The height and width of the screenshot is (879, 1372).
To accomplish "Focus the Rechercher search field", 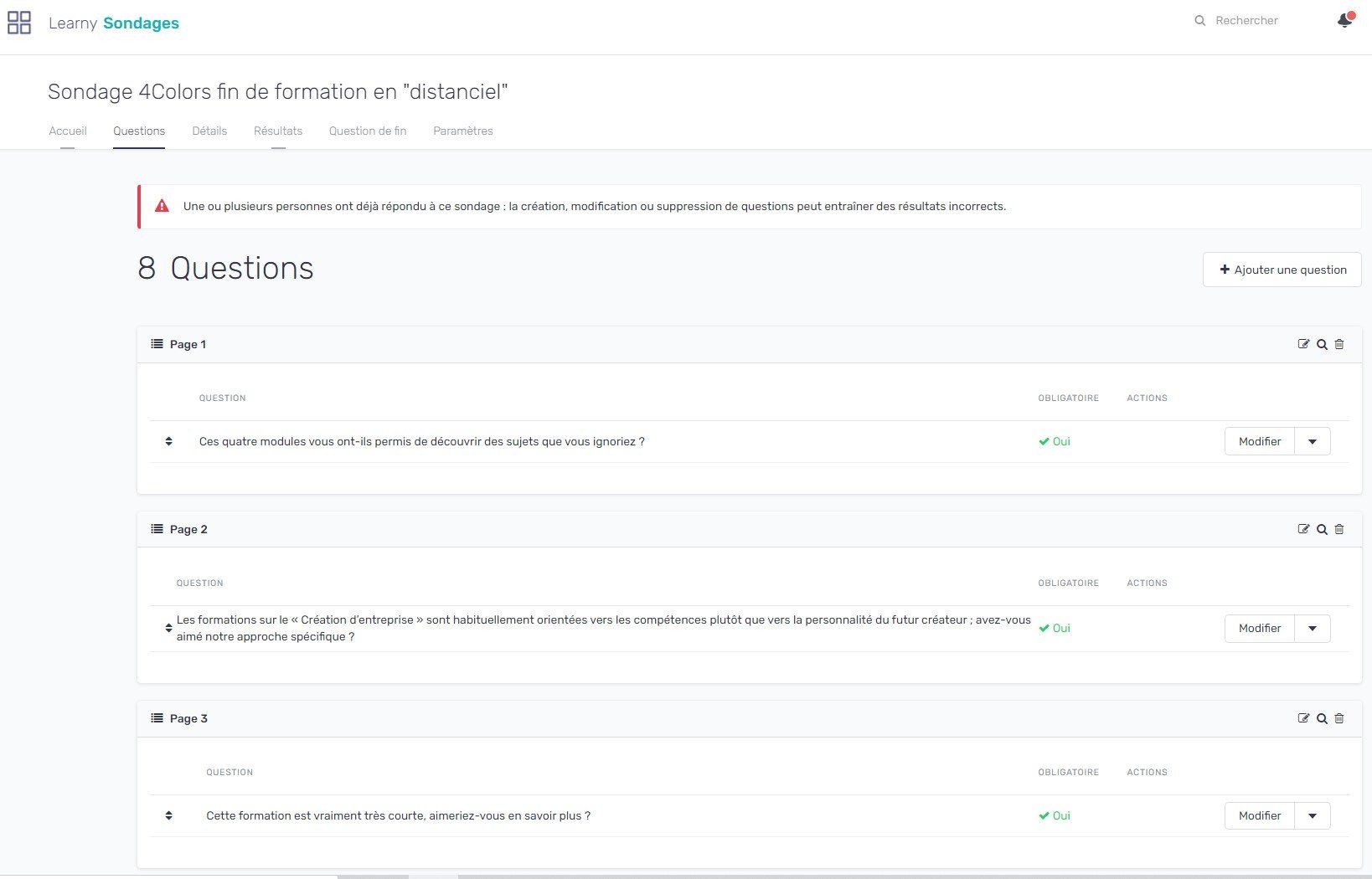I will tap(1256, 21).
